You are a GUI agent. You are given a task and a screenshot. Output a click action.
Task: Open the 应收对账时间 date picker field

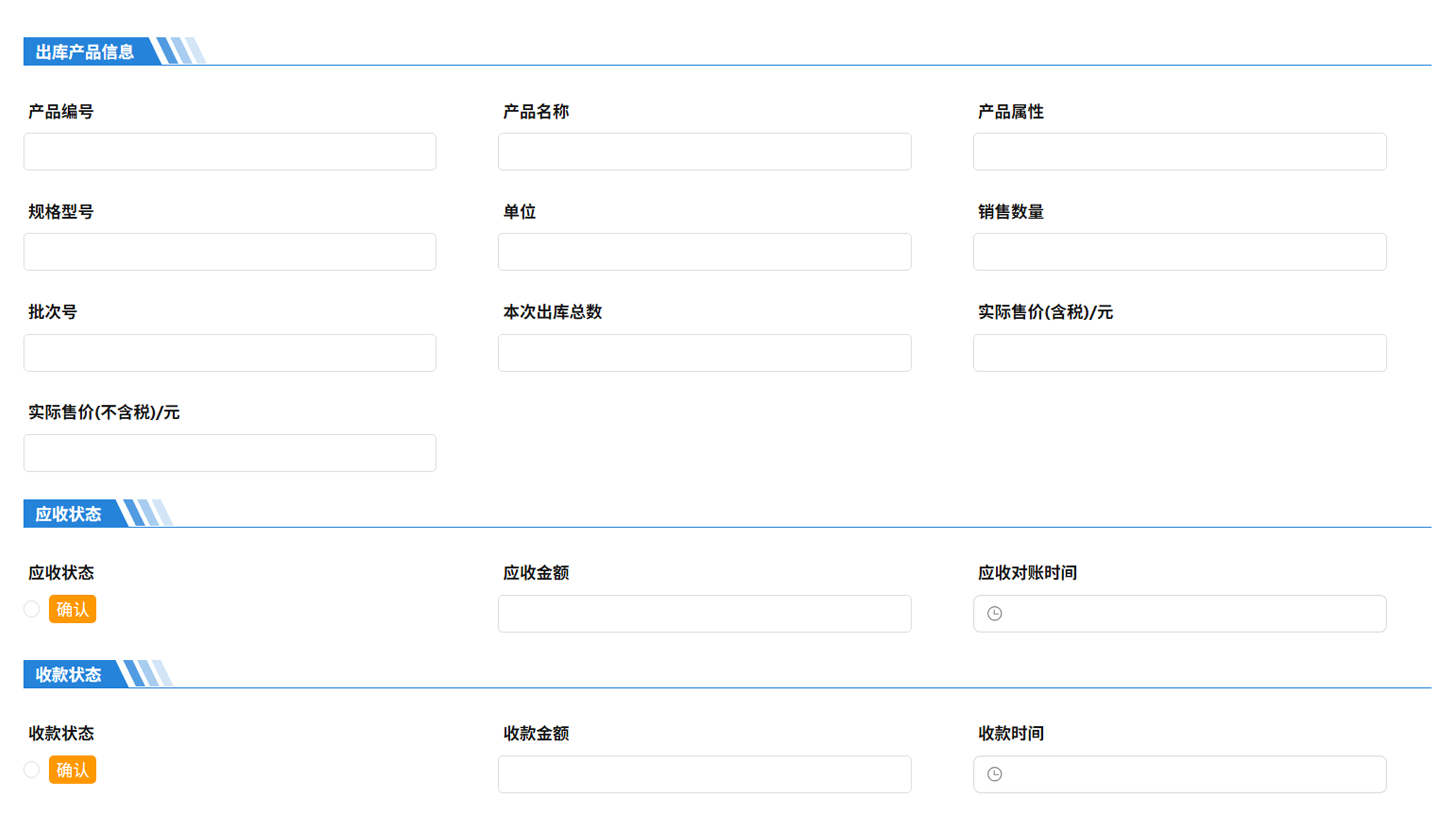[x=1180, y=613]
